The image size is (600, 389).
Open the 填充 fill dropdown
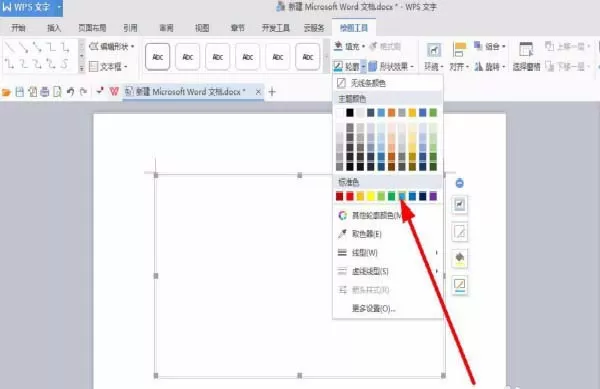(x=349, y=46)
